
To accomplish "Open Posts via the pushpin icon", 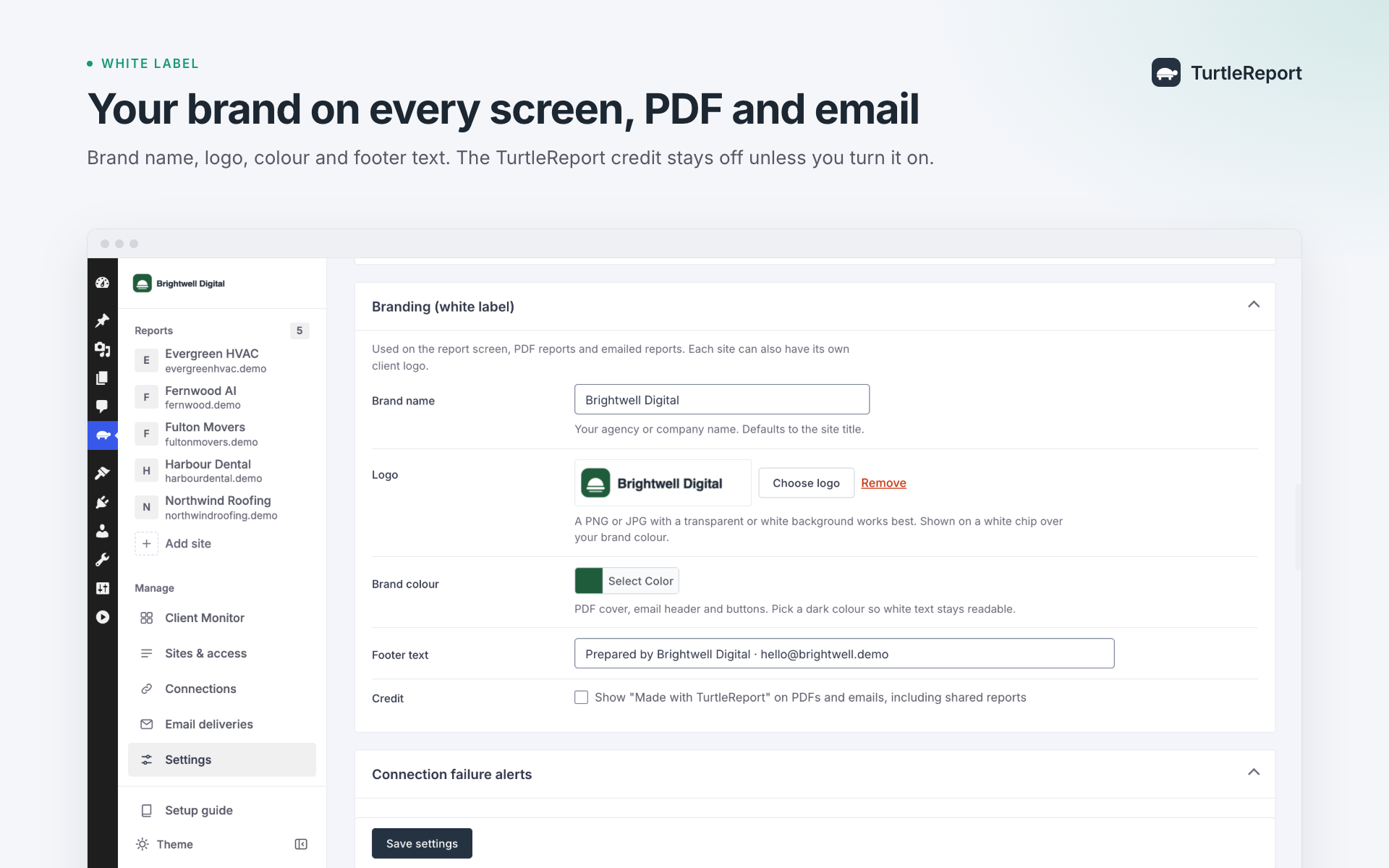I will pos(102,320).
